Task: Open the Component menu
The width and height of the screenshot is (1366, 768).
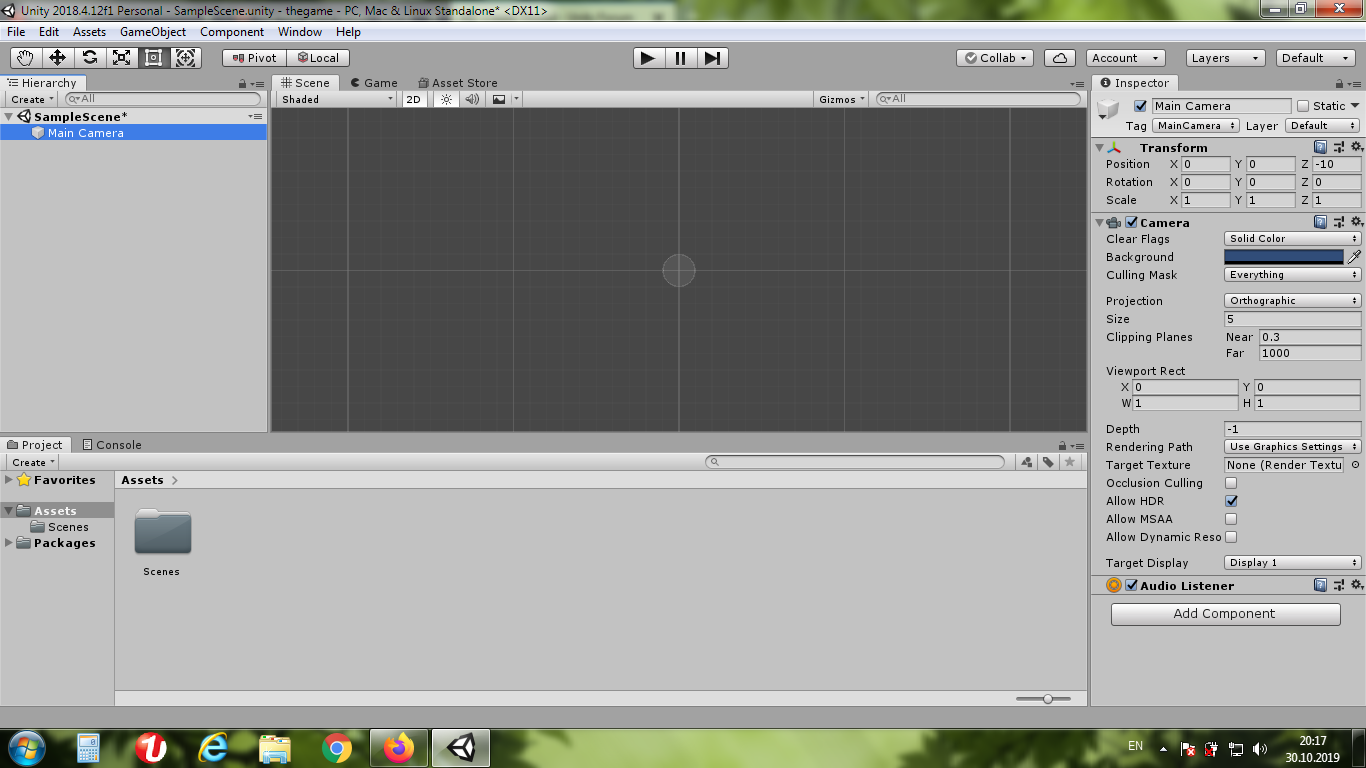Action: [x=232, y=32]
